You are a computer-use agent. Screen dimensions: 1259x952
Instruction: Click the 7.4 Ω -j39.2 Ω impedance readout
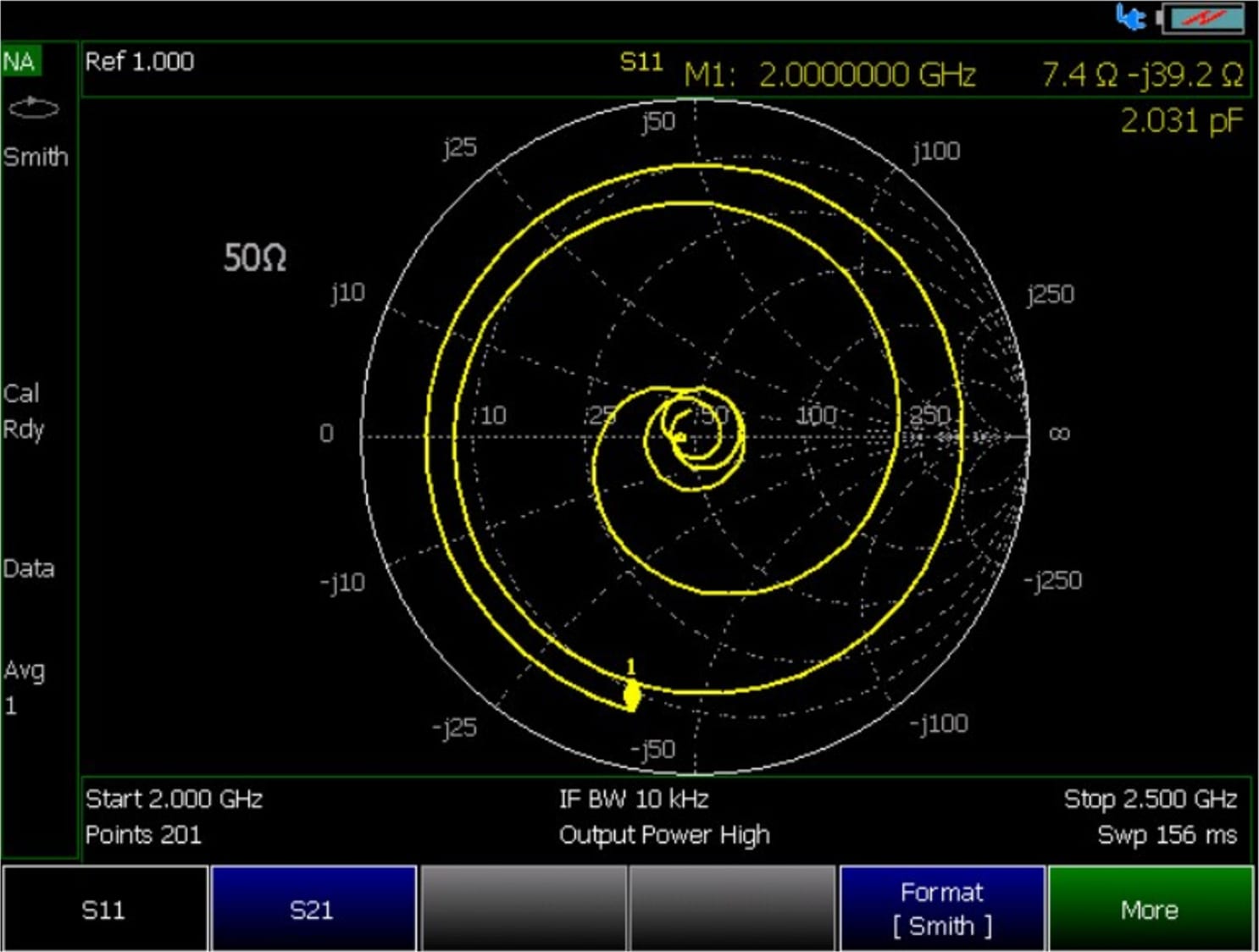click(x=1142, y=75)
